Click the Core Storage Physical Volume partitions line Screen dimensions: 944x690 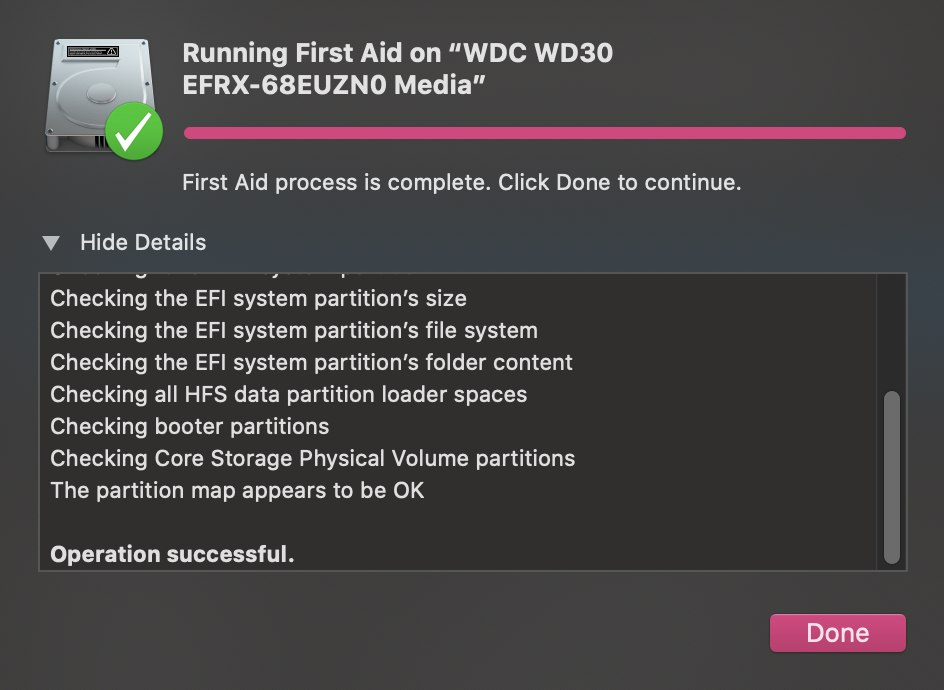pyautogui.click(x=312, y=459)
